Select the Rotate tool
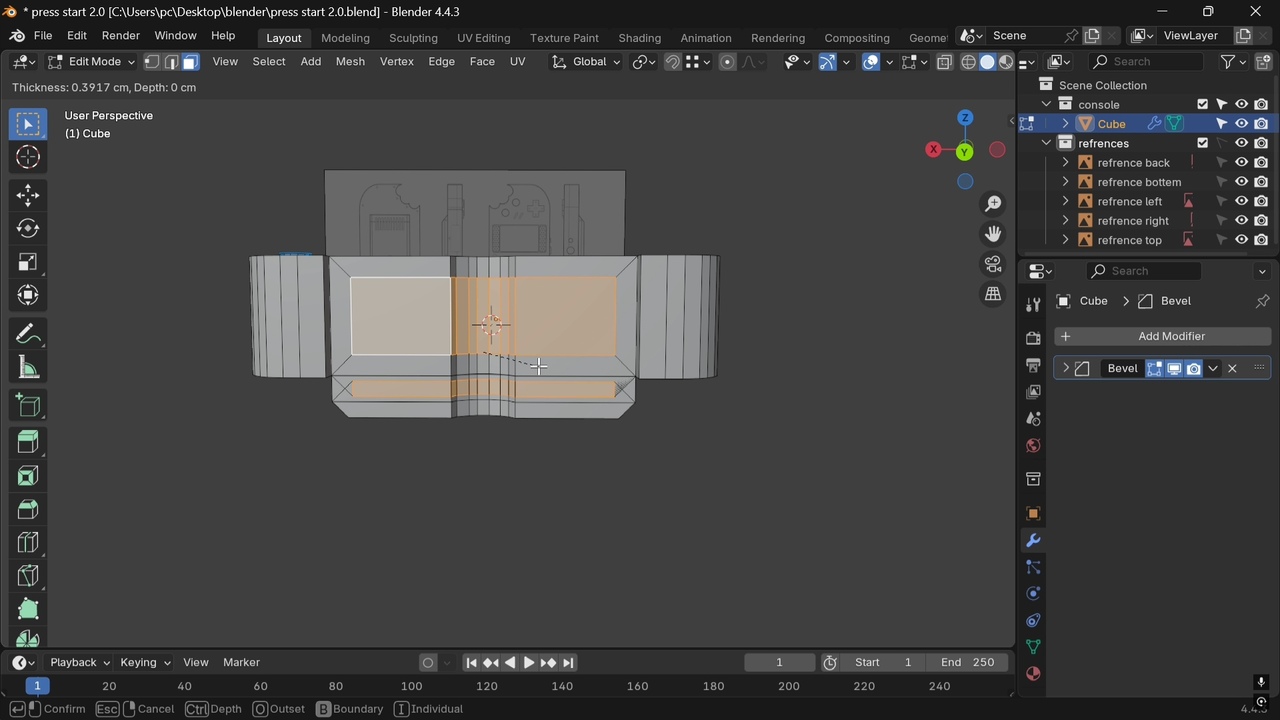Image resolution: width=1280 pixels, height=720 pixels. 28,228
